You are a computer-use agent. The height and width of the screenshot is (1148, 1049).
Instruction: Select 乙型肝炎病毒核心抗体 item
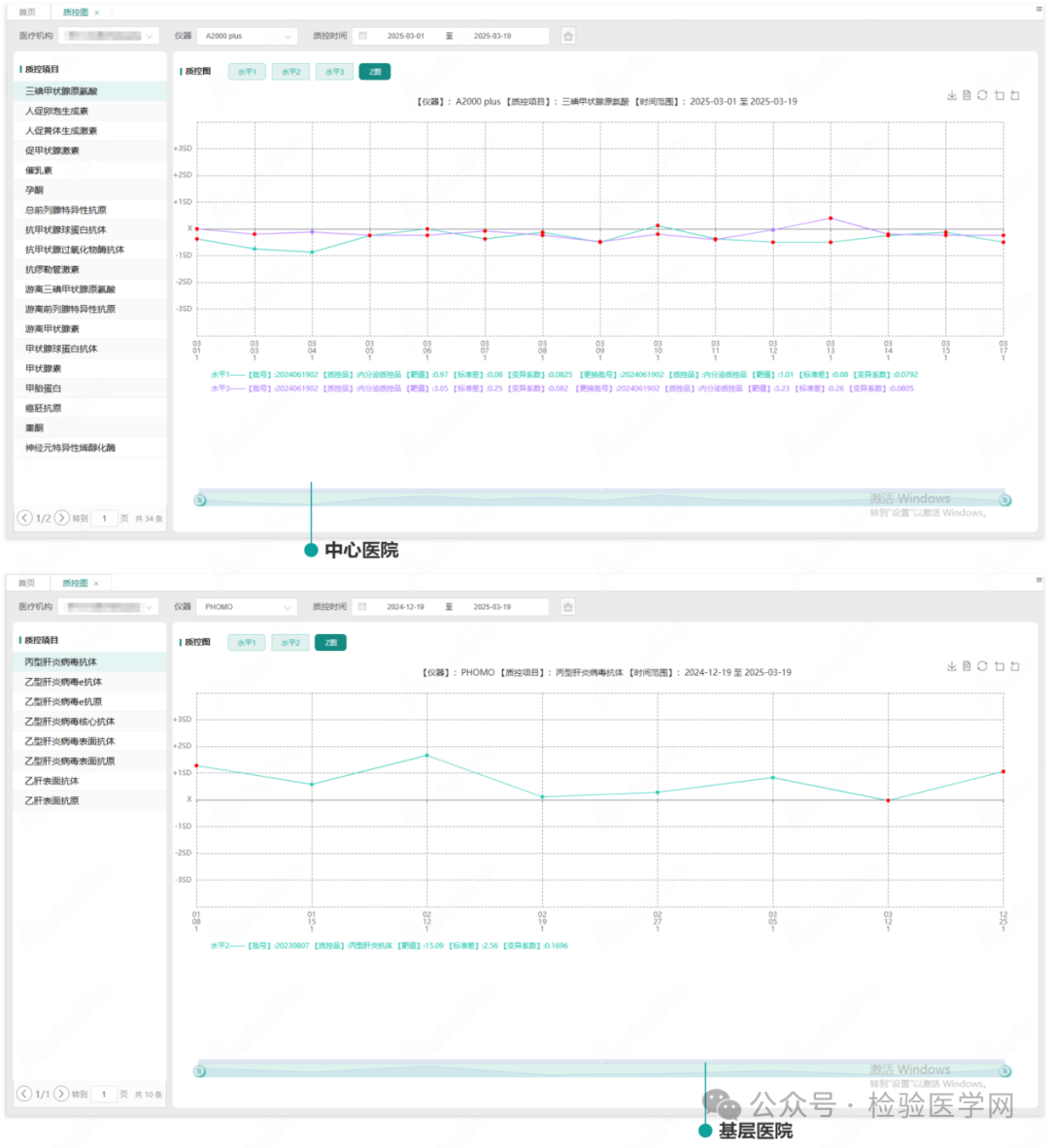[90, 722]
